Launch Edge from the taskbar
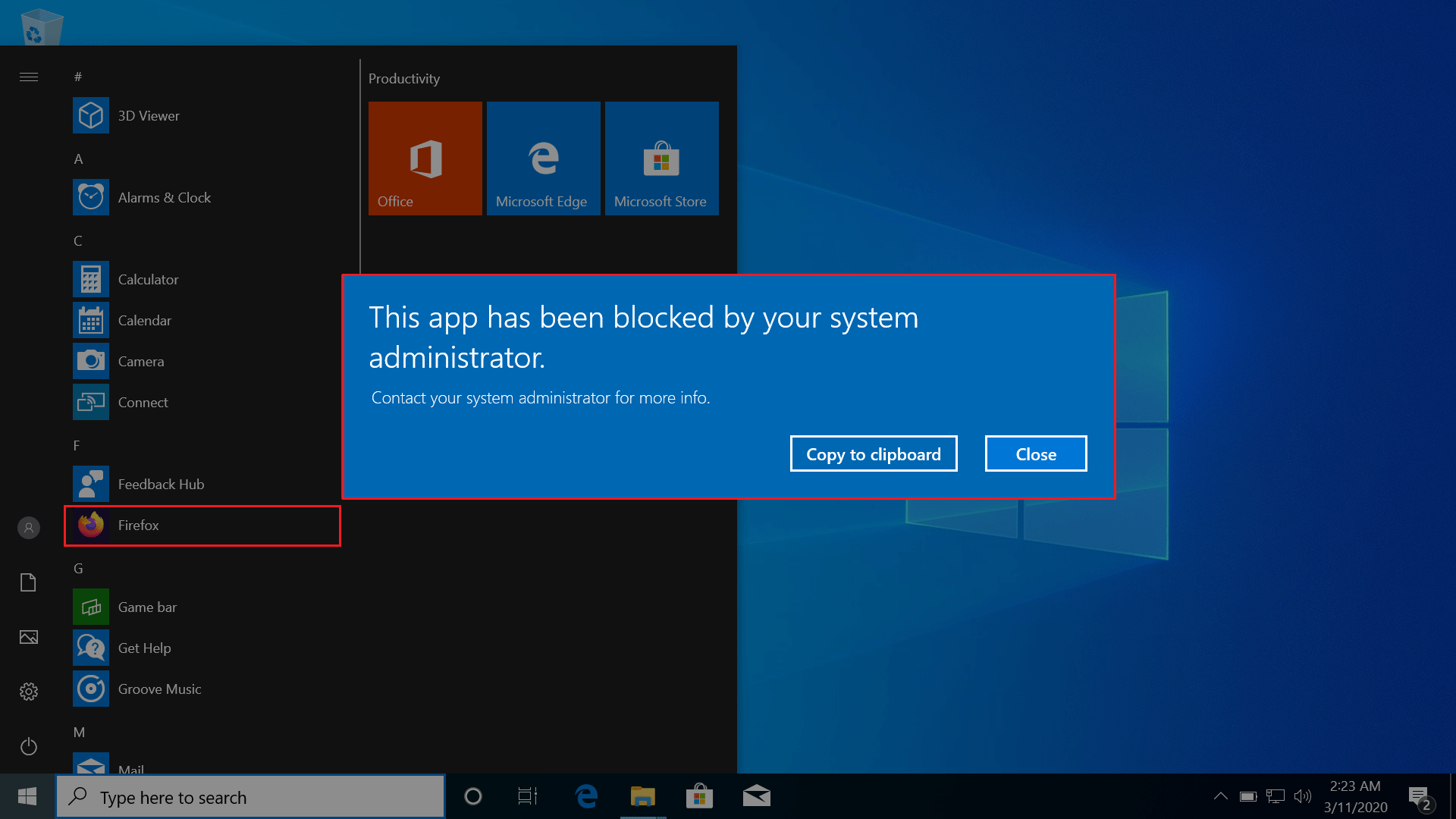Screen dimensions: 1456x819 [586, 796]
